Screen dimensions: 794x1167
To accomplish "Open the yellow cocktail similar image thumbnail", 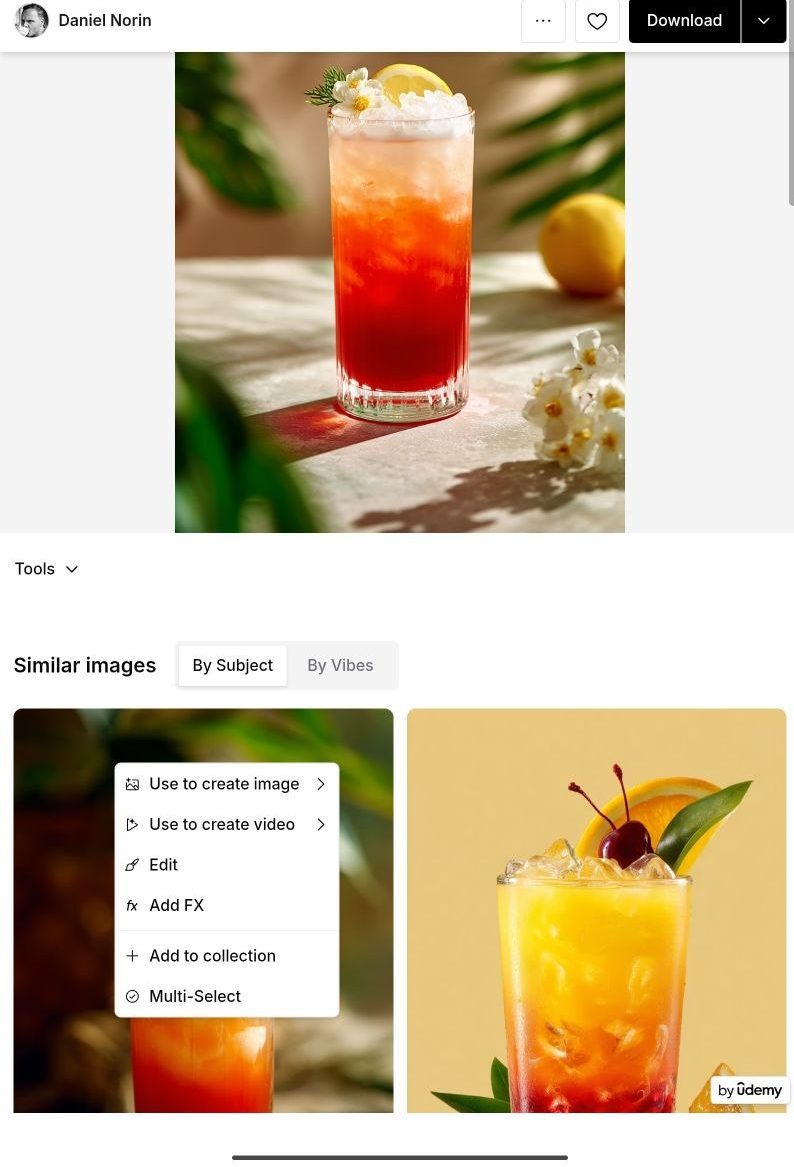I will pyautogui.click(x=596, y=910).
